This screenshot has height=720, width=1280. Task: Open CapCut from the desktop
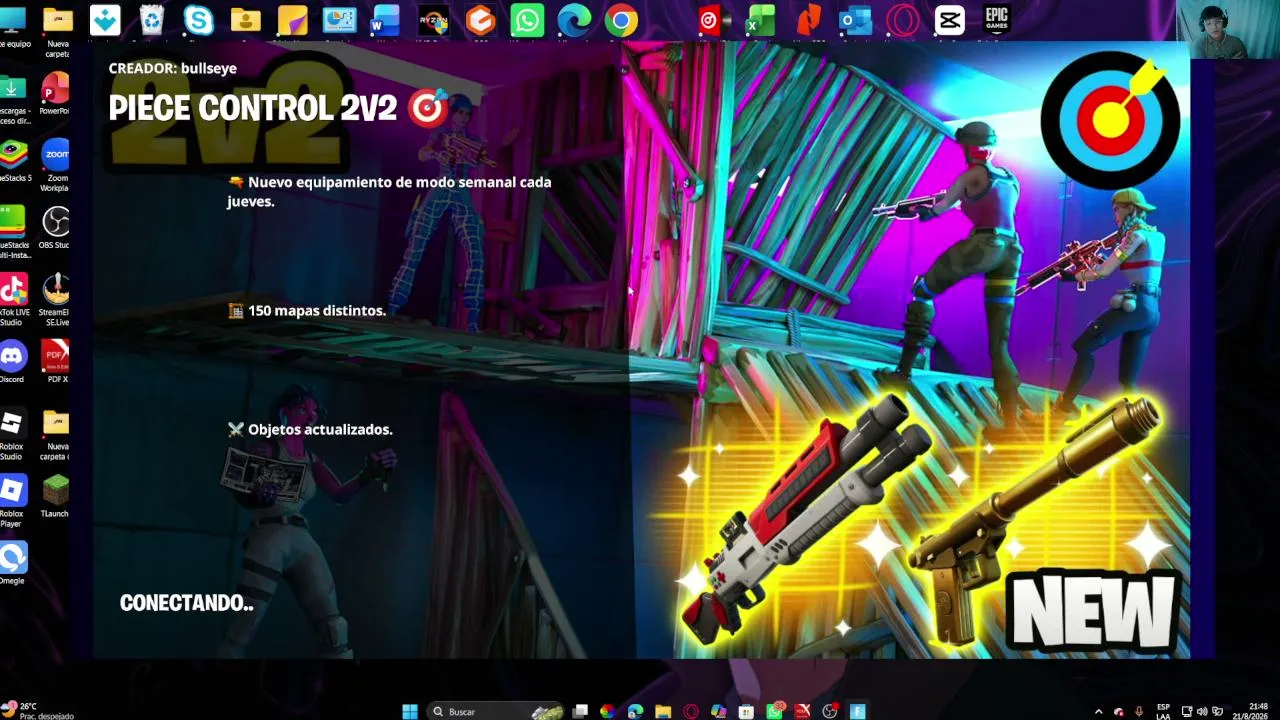950,20
